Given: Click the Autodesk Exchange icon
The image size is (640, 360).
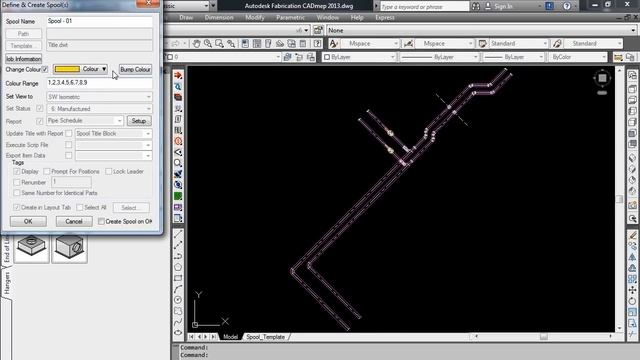Looking at the screenshot, I should [x=550, y=6].
